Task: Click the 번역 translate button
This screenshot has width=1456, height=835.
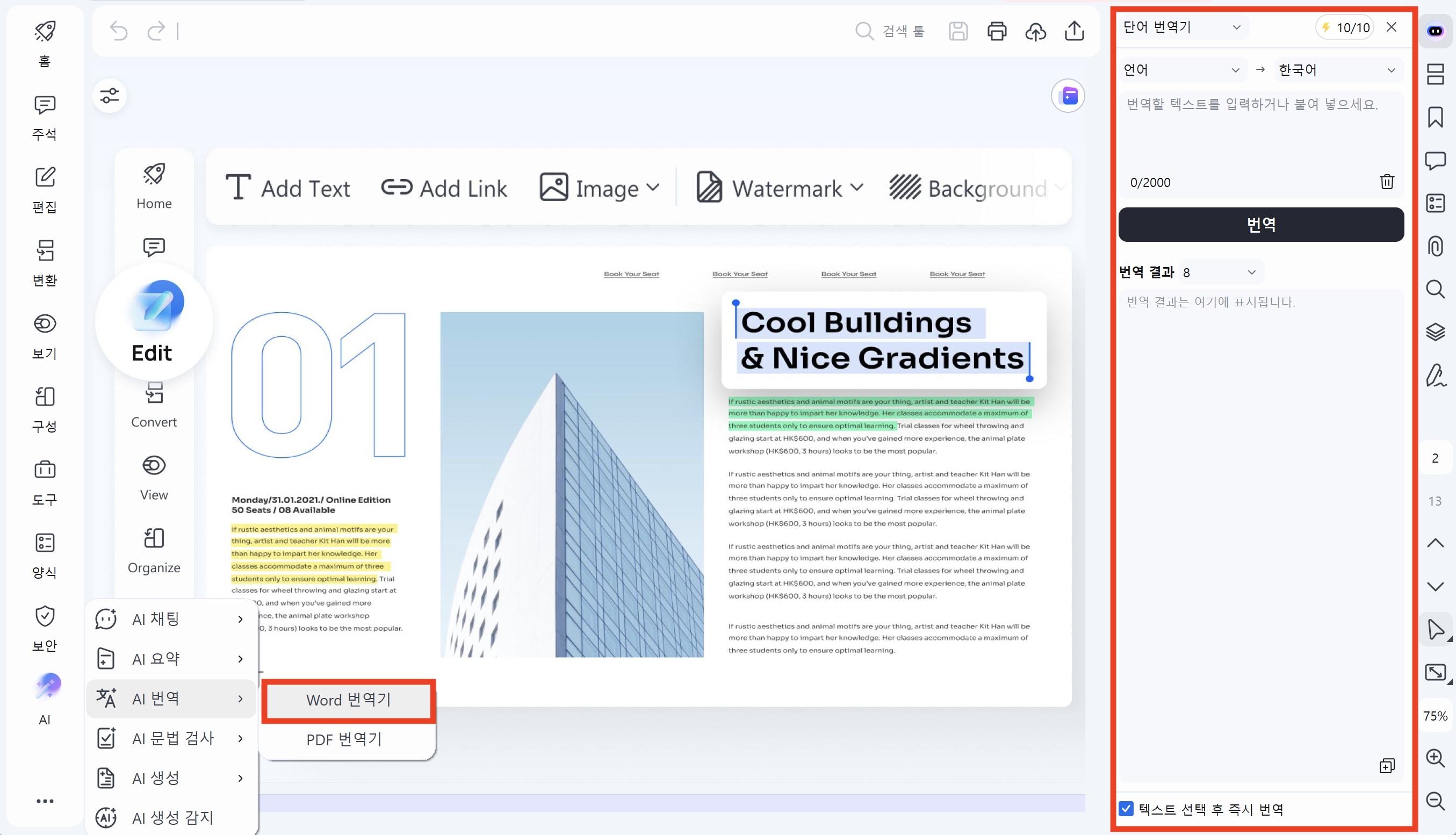Action: coord(1260,224)
